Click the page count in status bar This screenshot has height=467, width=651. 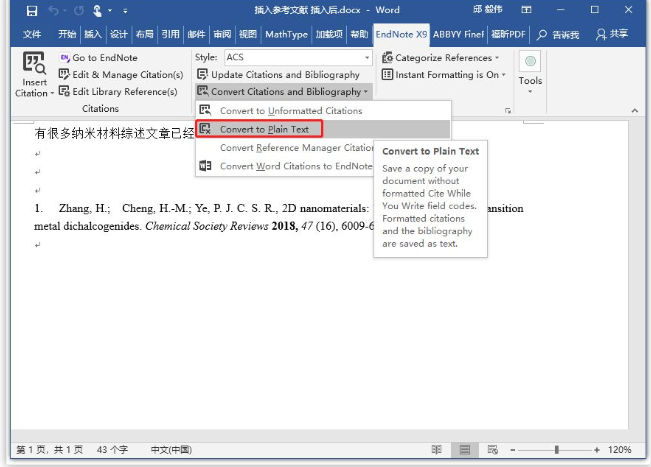click(49, 450)
